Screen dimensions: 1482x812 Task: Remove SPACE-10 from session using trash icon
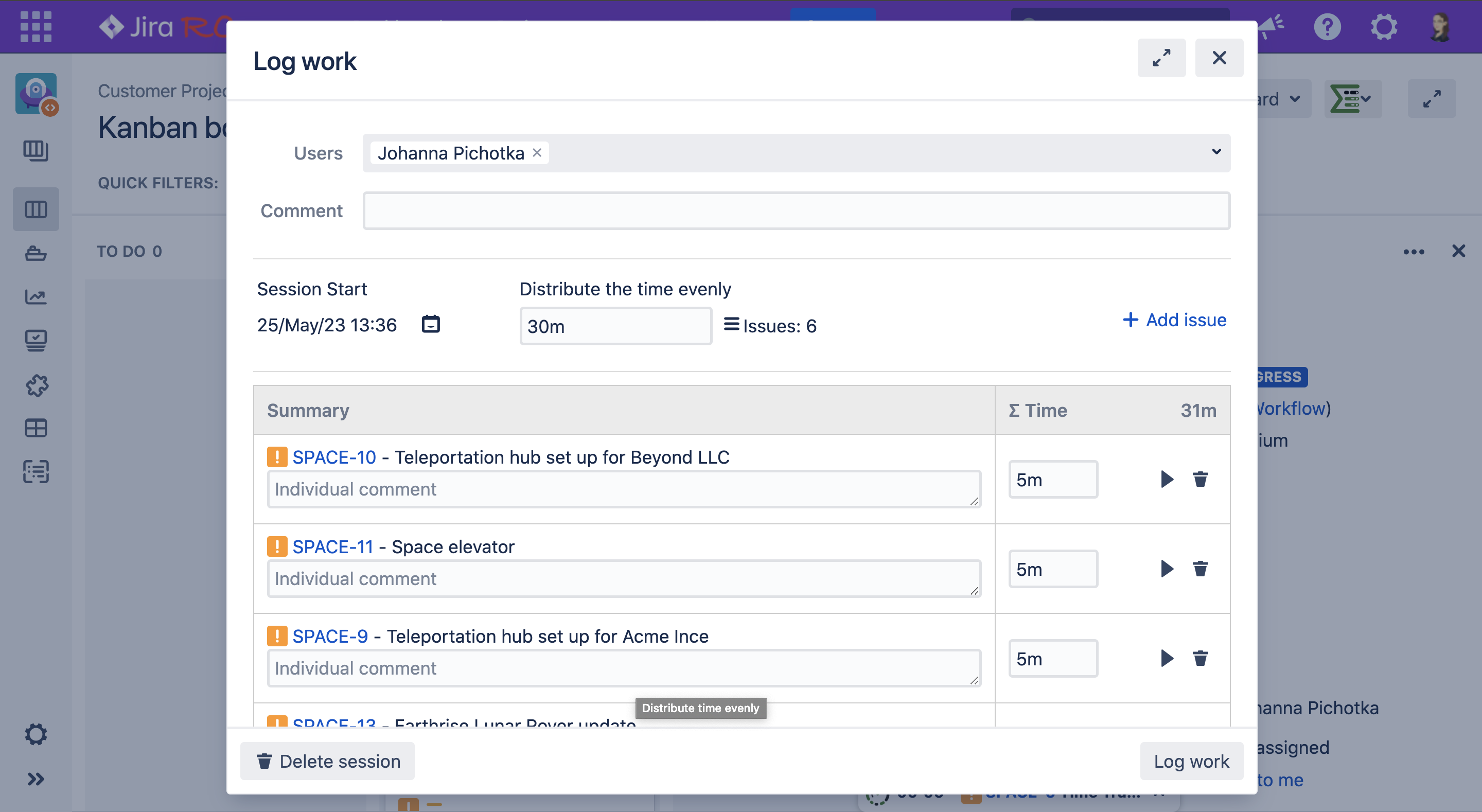coord(1200,479)
